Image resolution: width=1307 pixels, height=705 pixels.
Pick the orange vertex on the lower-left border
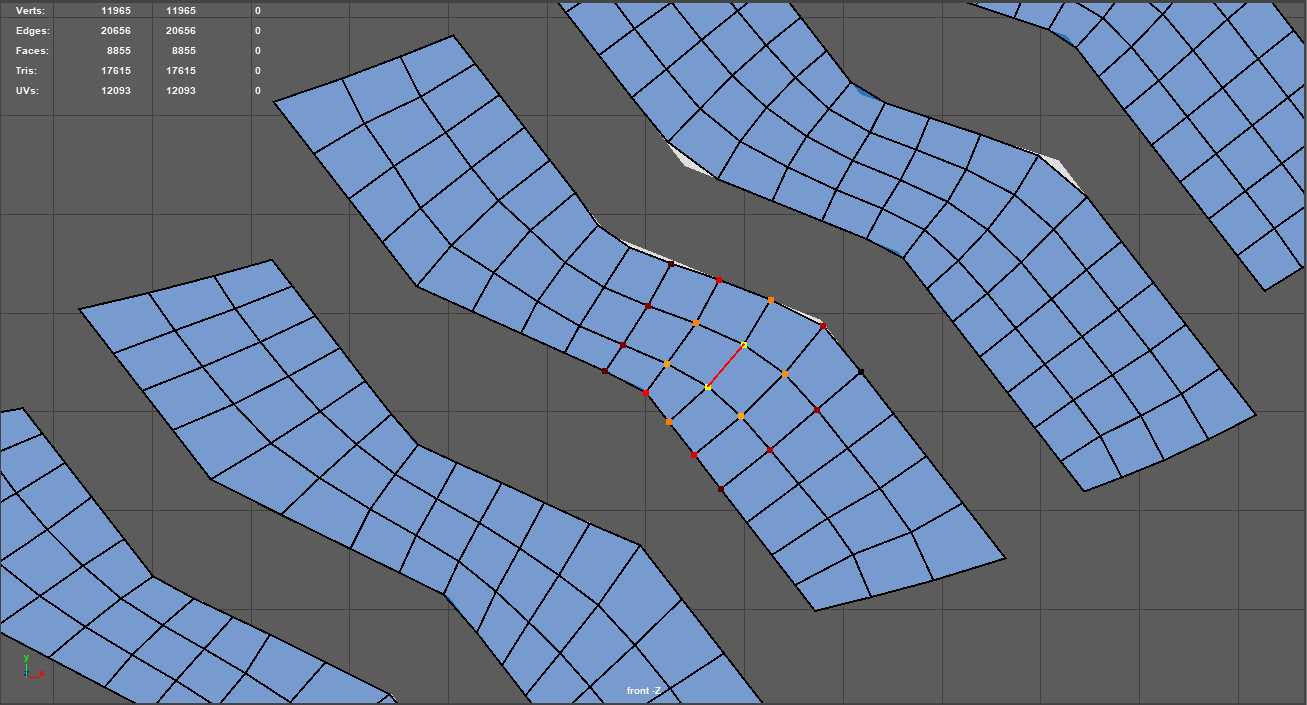coord(668,423)
